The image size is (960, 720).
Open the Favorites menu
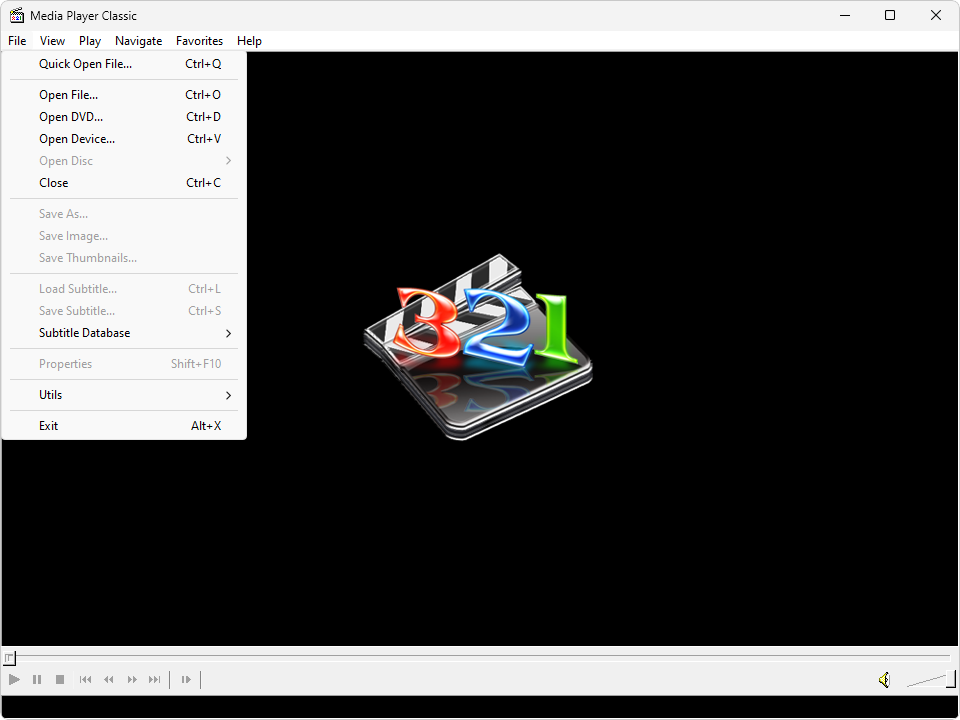[x=199, y=41]
